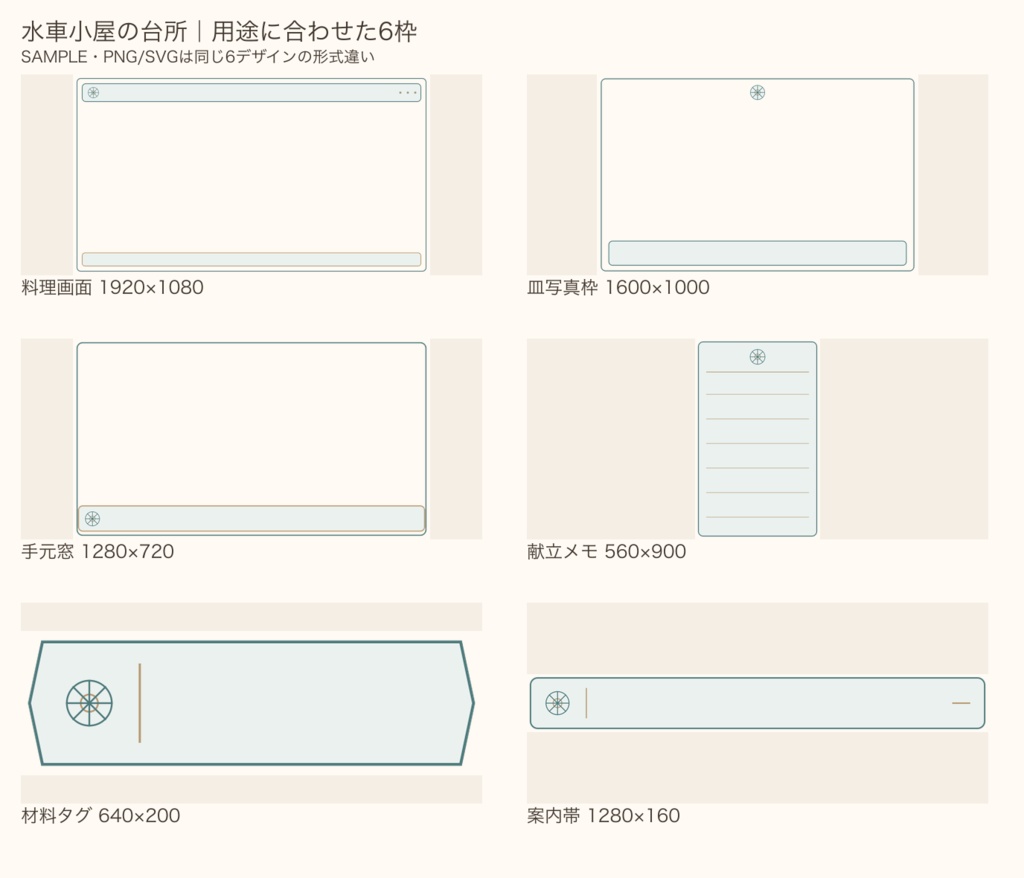Image resolution: width=1024 pixels, height=878 pixels.
Task: Click the label 献立メモ 560×900
Action: [x=607, y=551]
